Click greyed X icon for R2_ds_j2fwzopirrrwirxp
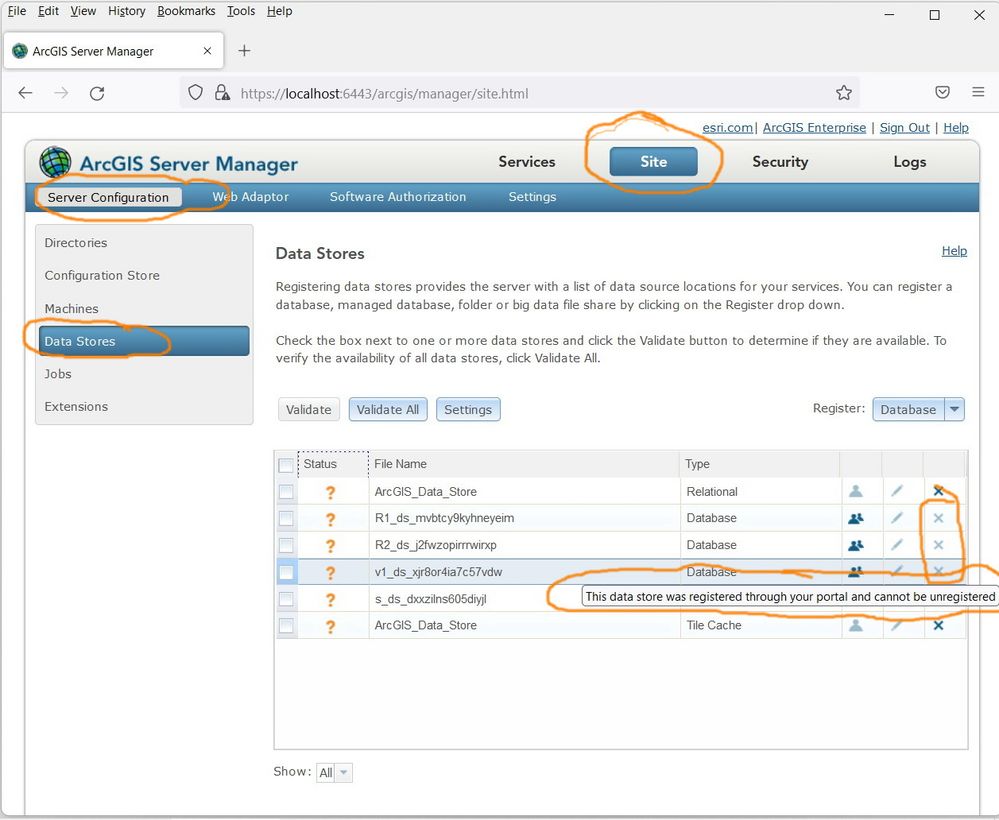This screenshot has width=999, height=820. [938, 545]
